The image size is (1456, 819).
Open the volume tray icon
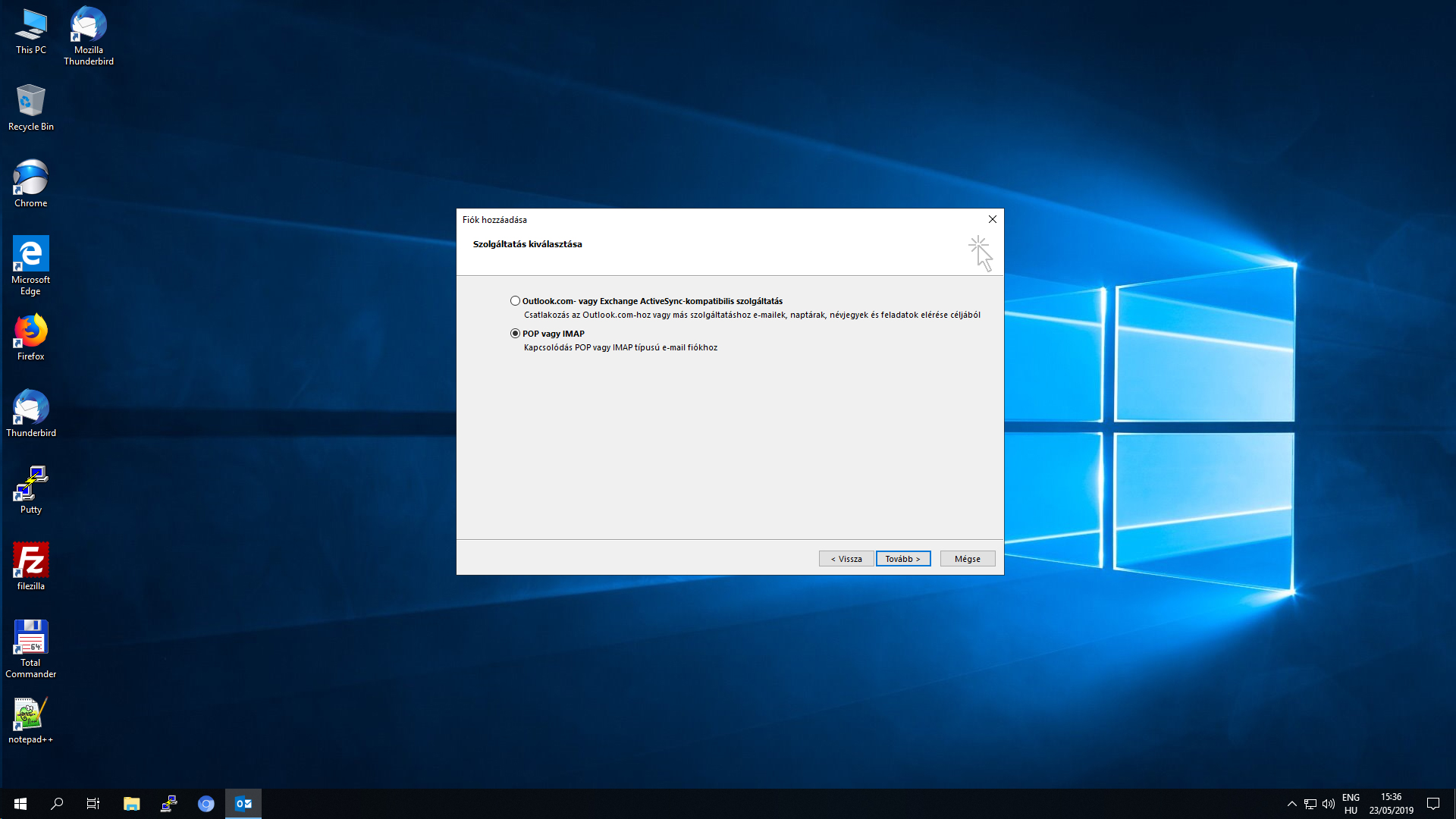coord(1329,804)
